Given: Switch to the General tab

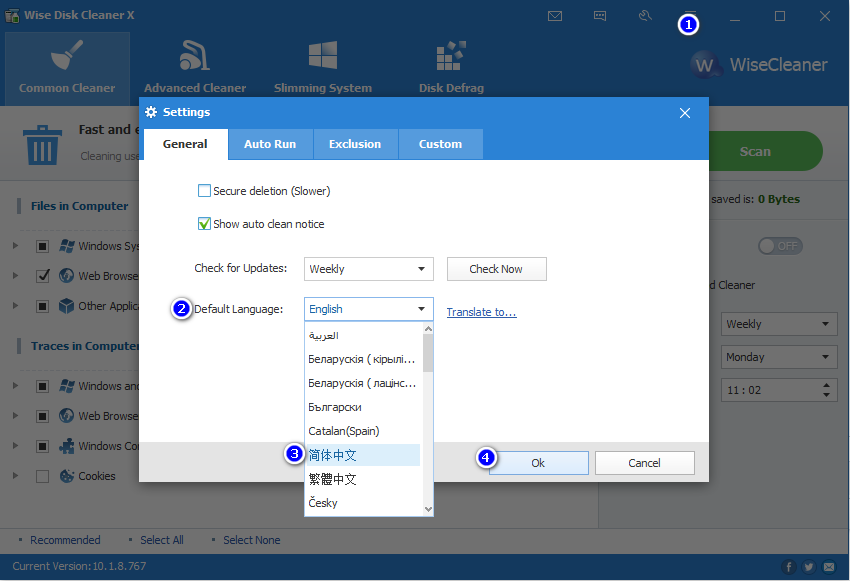Looking at the screenshot, I should click(x=185, y=144).
